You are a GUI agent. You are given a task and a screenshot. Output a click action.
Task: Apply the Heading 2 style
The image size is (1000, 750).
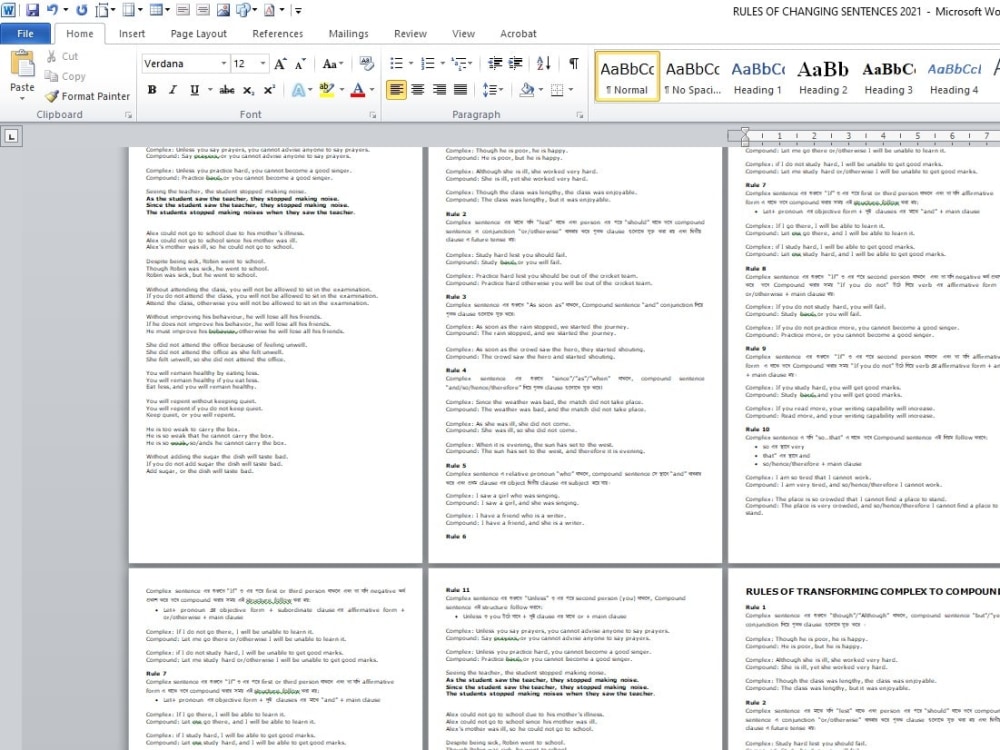click(823, 77)
